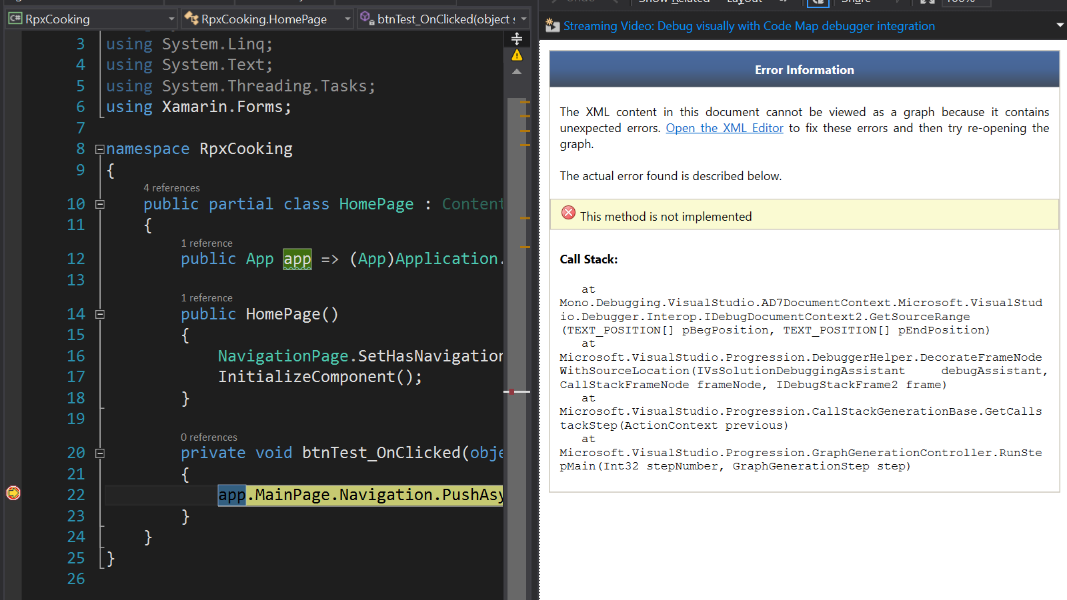
Task: Collapse the HomePage class block
Action: [100, 204]
